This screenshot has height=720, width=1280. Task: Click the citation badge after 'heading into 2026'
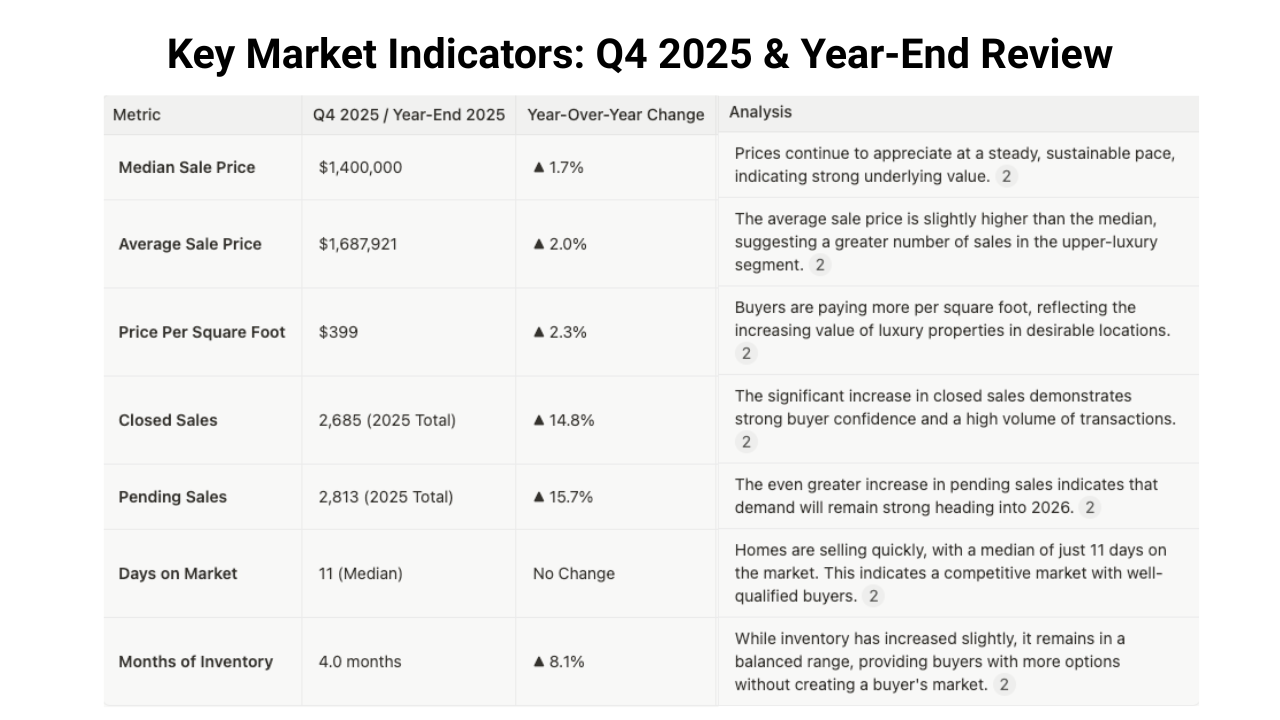pyautogui.click(x=1090, y=507)
